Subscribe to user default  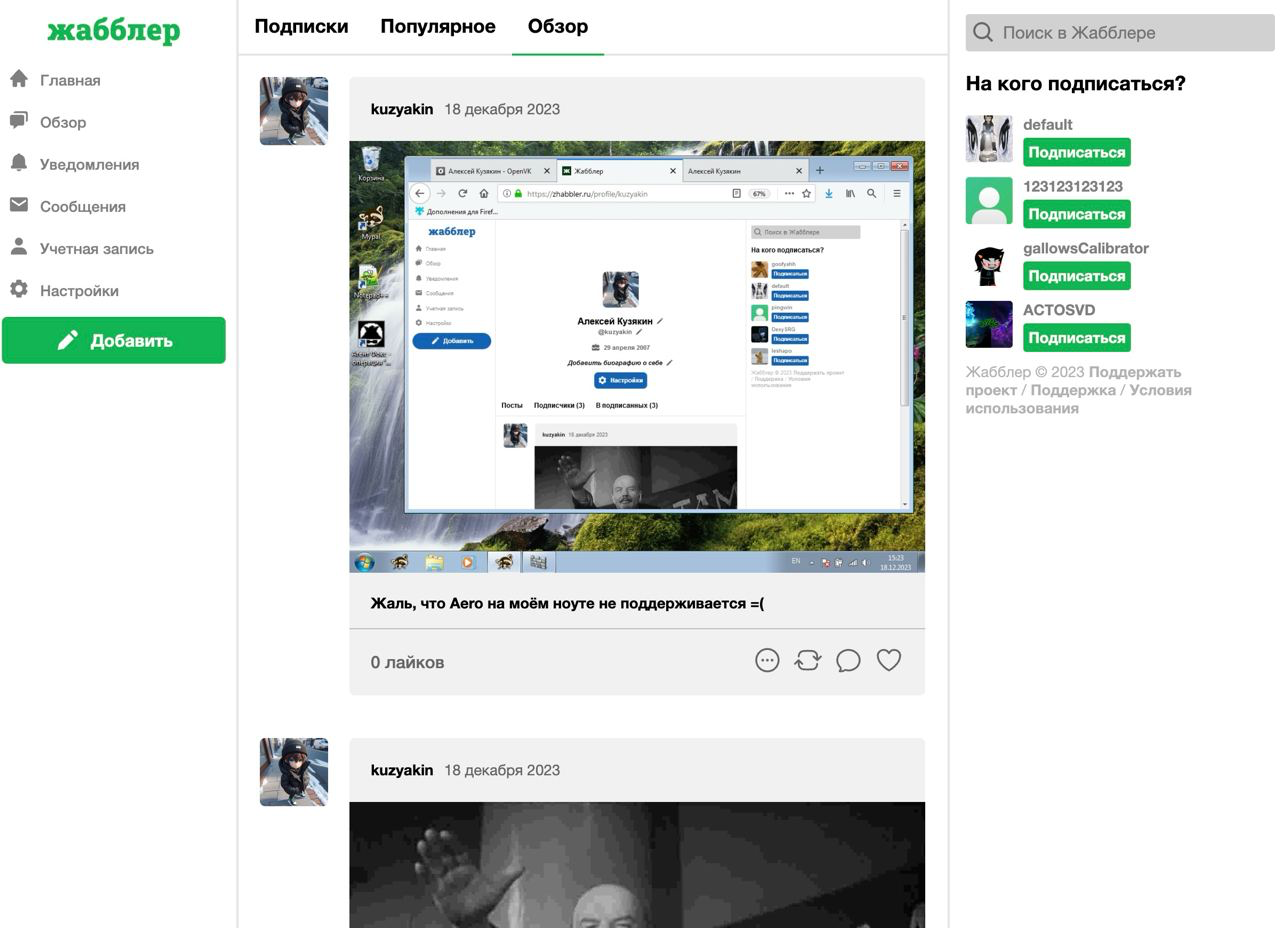1076,152
